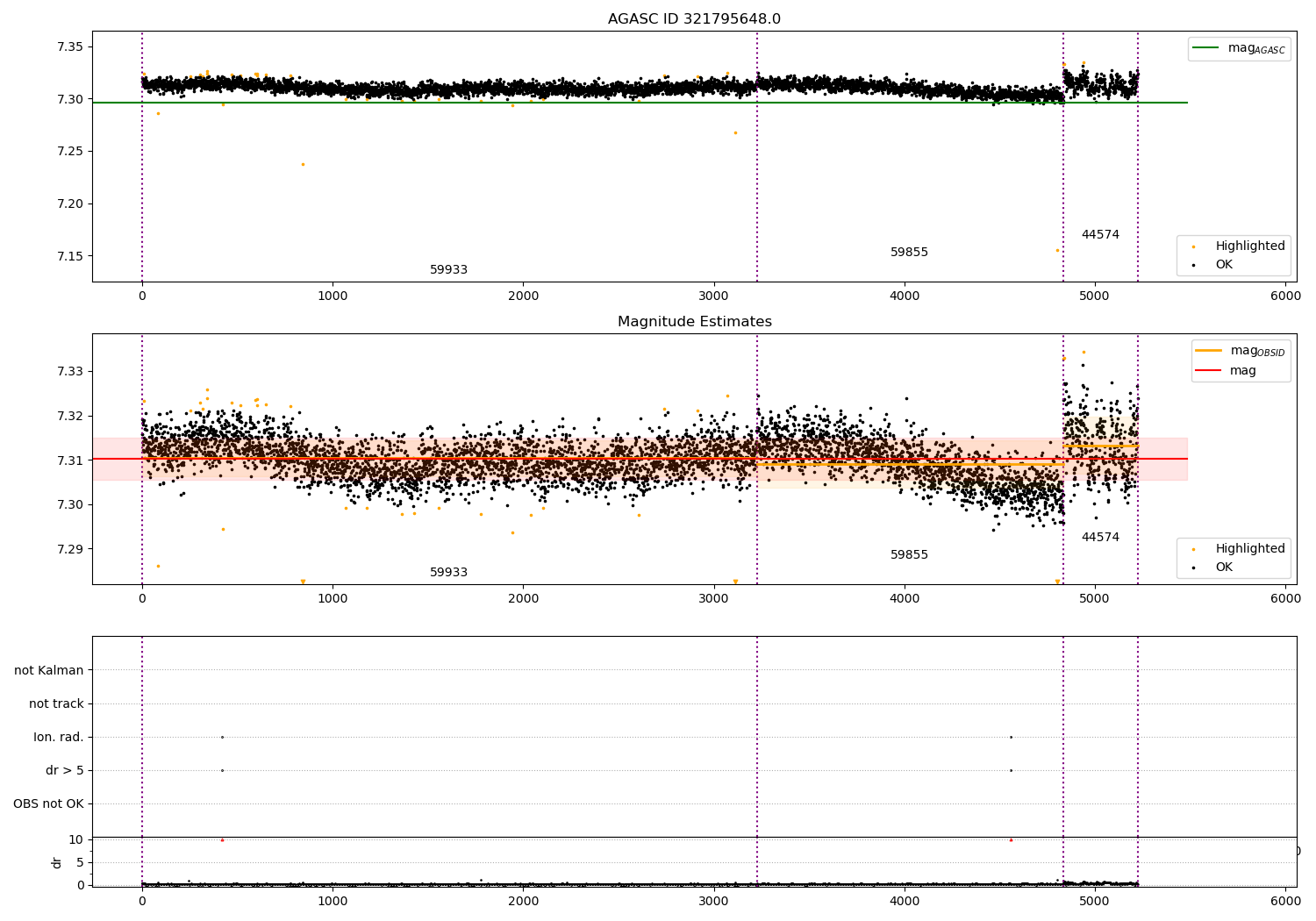The image size is (1316, 921).
Task: Click the orange mag OBSID legend entry
Action: (x=1241, y=351)
